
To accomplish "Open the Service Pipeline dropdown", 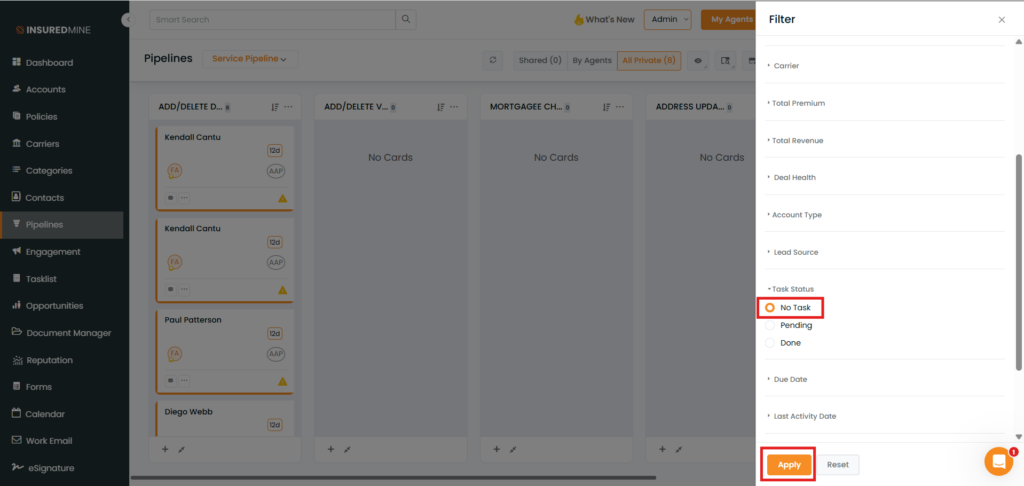I will (x=249, y=59).
